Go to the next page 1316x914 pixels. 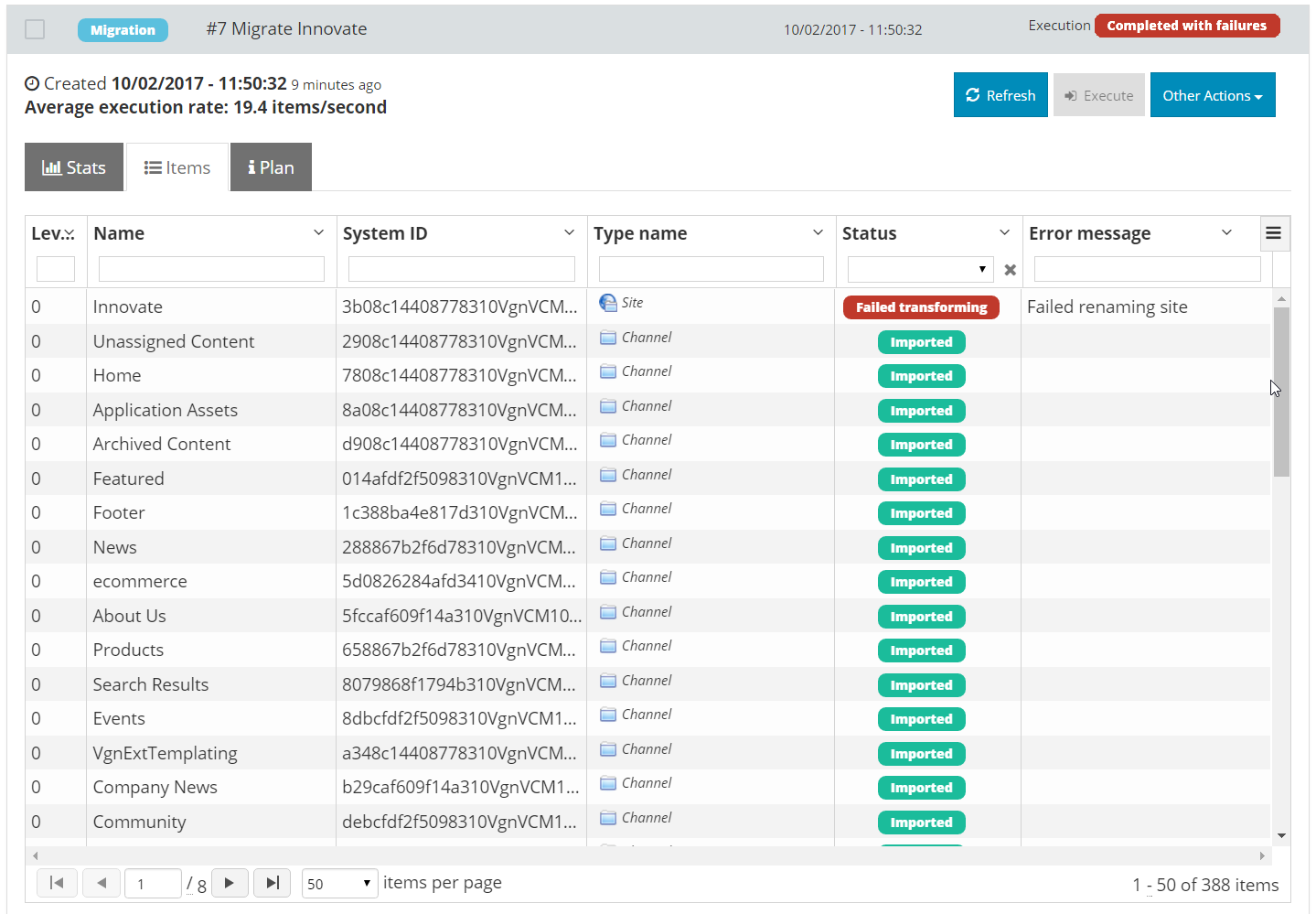pyautogui.click(x=230, y=883)
